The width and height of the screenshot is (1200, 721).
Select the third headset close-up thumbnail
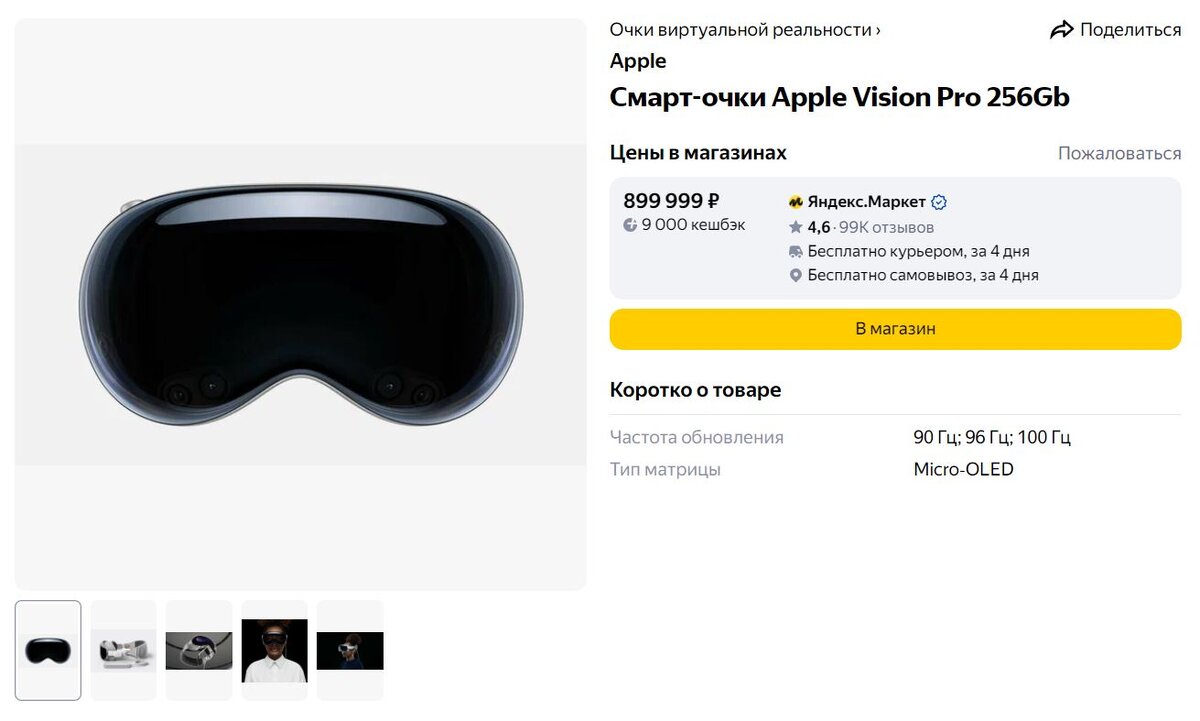tap(199, 650)
